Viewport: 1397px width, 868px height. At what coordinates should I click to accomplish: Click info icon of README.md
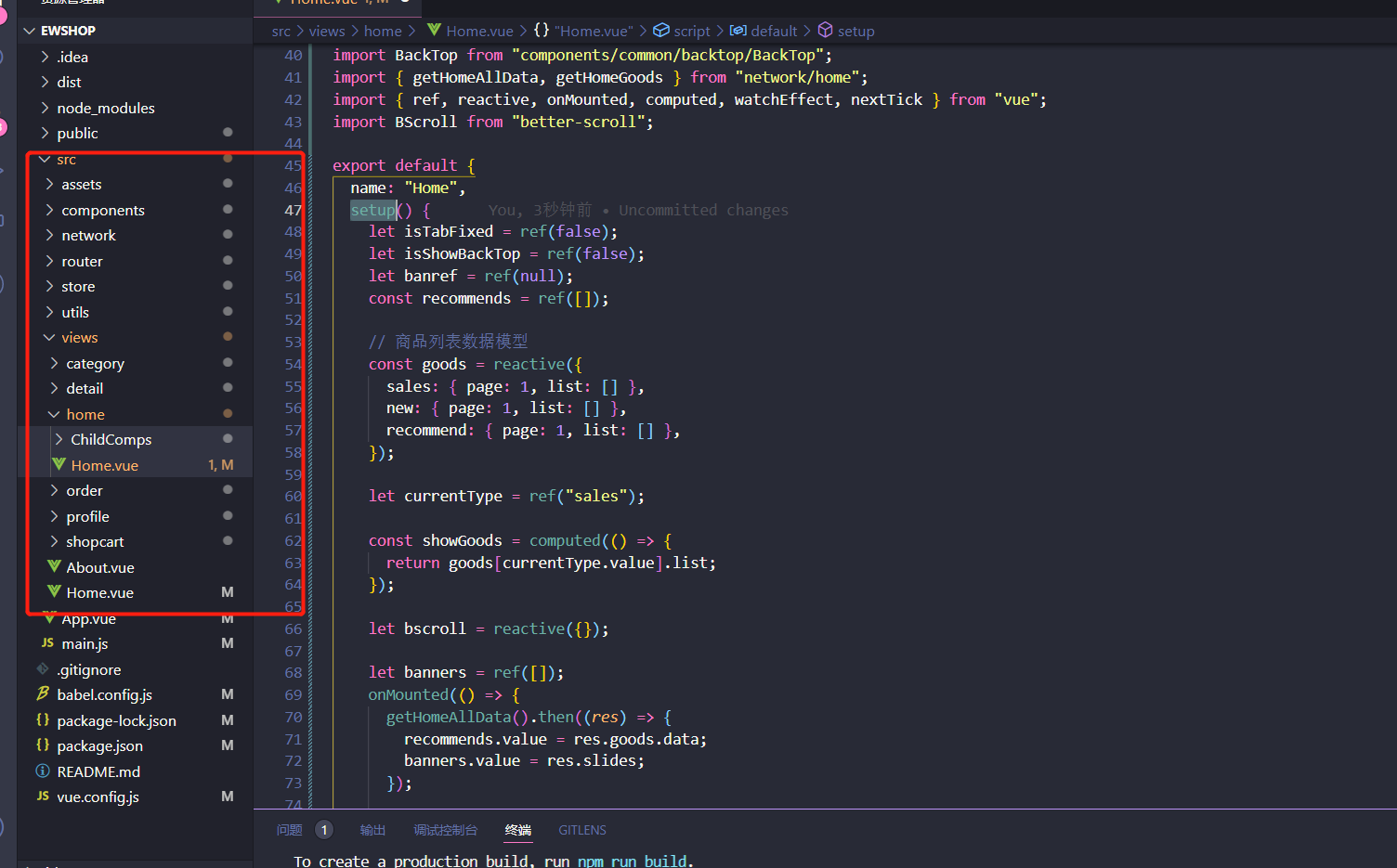click(43, 771)
